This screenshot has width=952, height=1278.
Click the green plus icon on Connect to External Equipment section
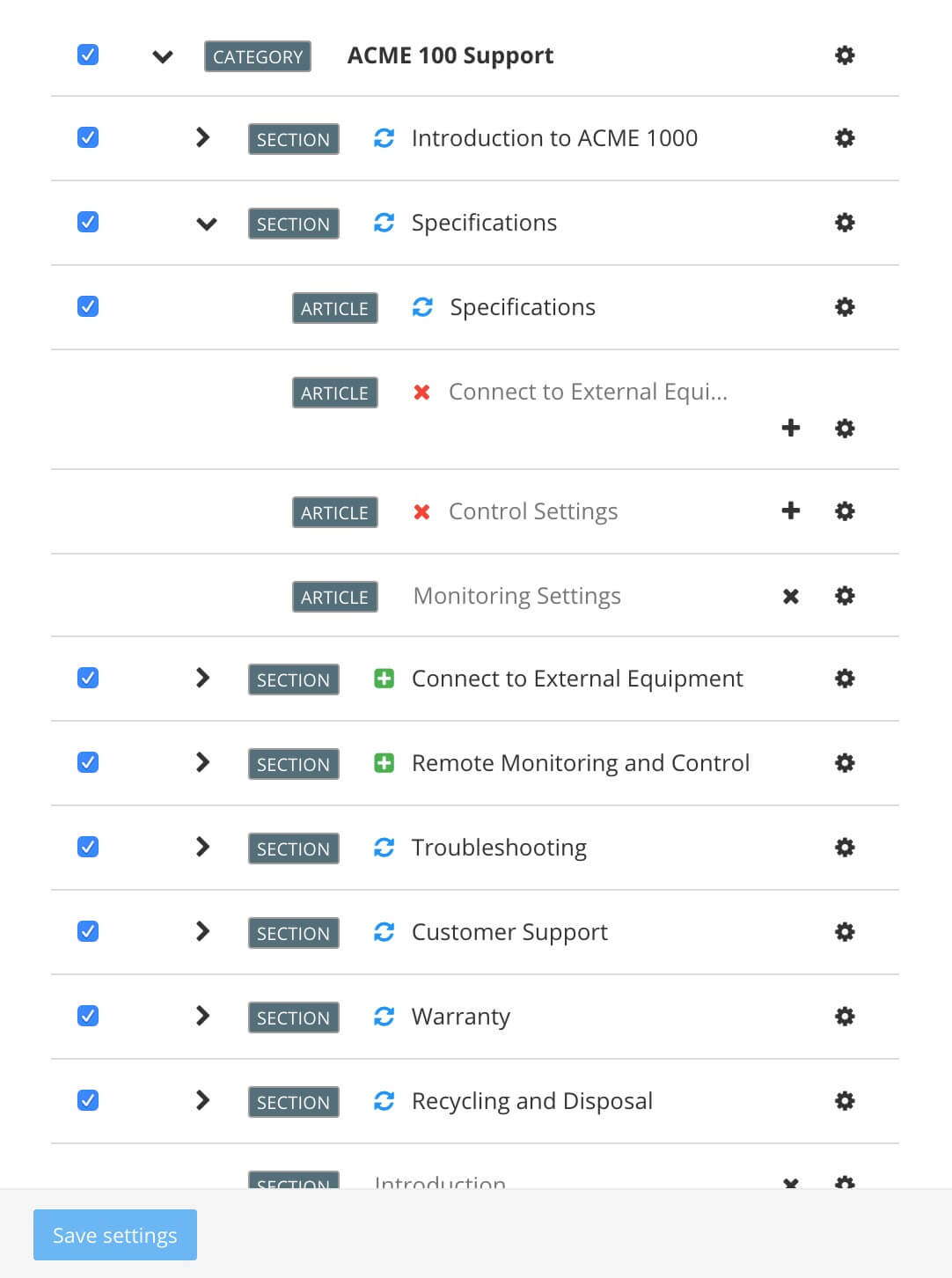383,679
